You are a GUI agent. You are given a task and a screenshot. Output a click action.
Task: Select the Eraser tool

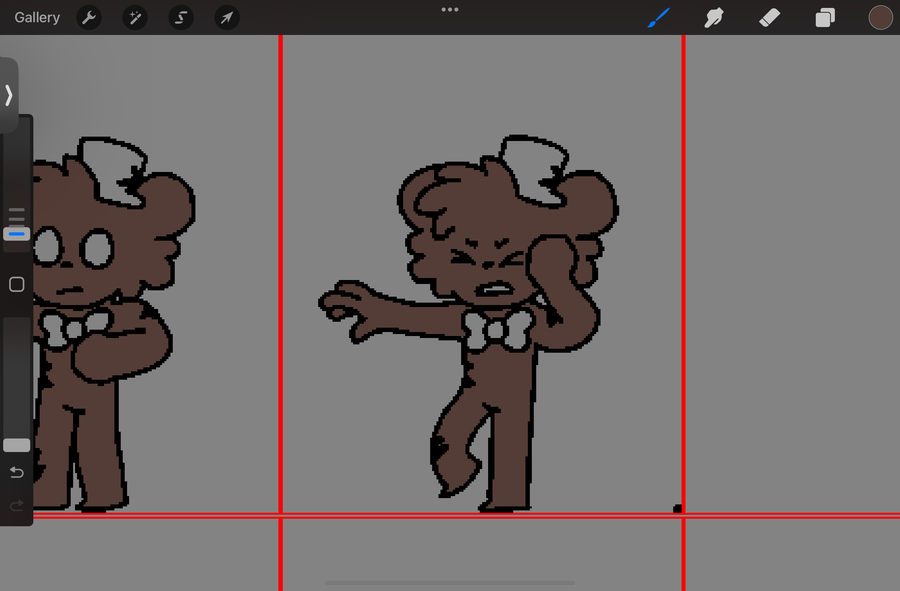[x=769, y=18]
